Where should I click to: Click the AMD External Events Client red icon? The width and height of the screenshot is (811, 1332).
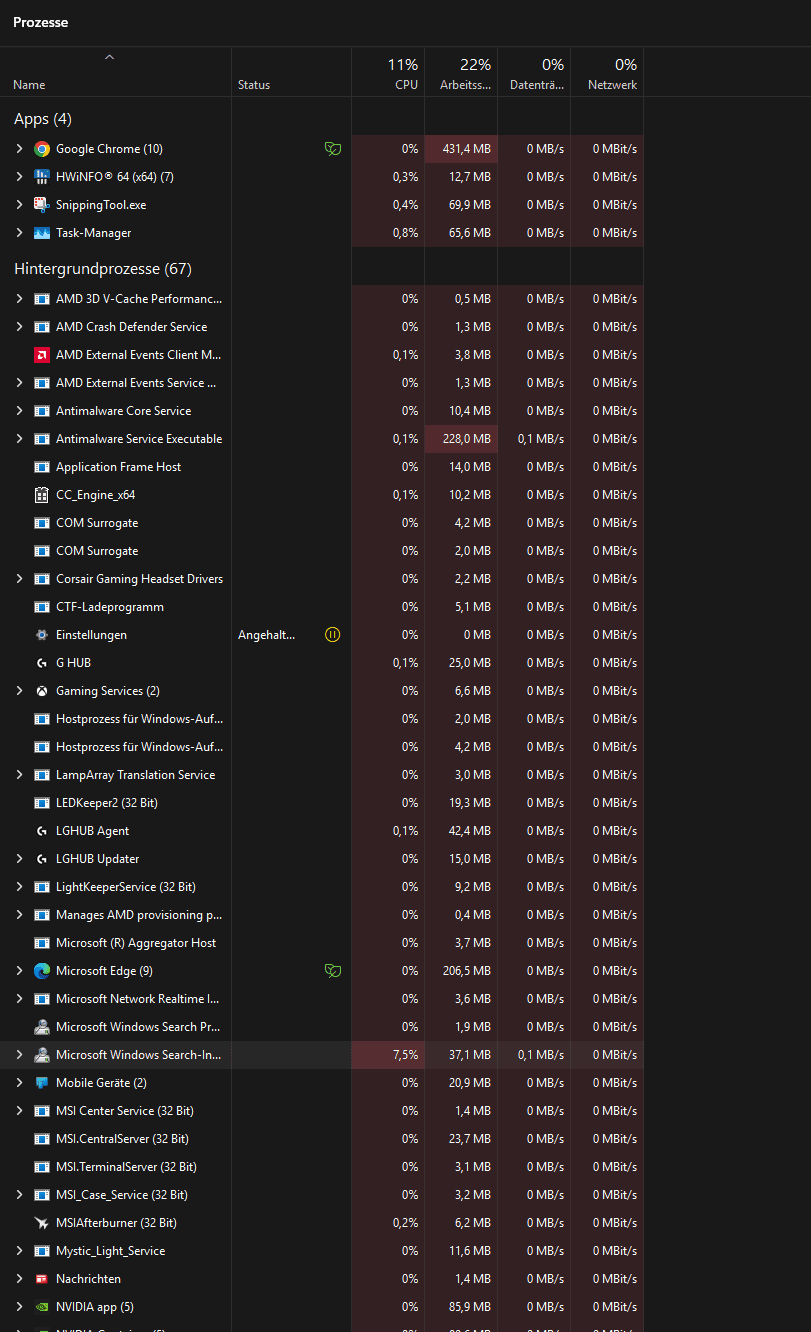(42, 355)
